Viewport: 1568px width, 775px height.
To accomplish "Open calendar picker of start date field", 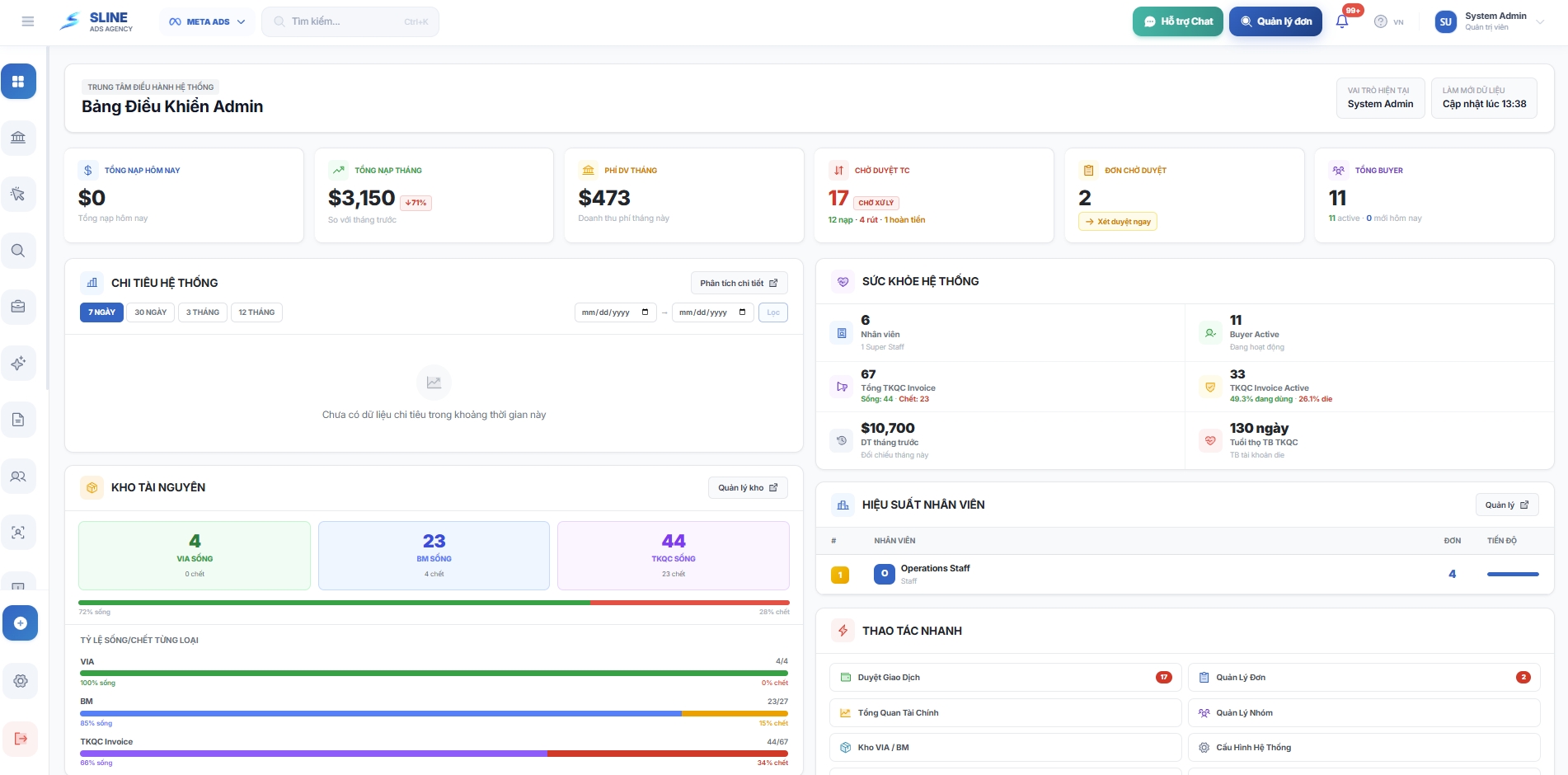I will pos(645,312).
